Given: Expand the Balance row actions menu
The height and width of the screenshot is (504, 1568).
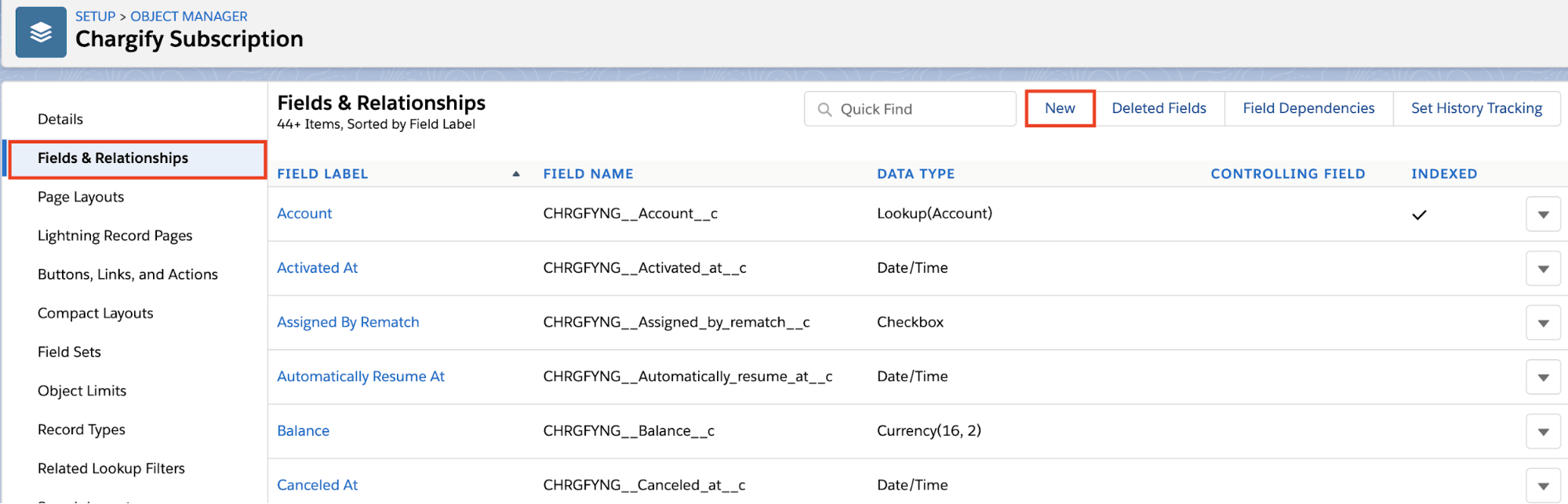Looking at the screenshot, I should pos(1543,431).
